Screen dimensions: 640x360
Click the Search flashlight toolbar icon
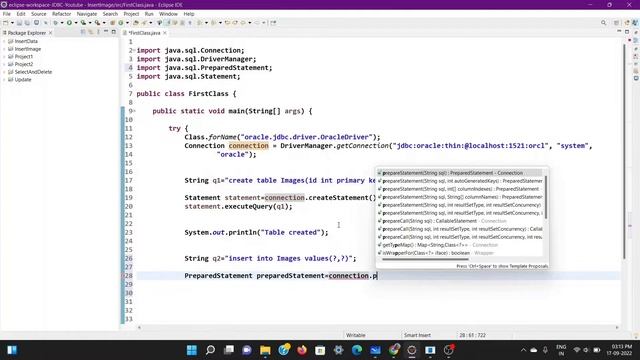pos(144,23)
